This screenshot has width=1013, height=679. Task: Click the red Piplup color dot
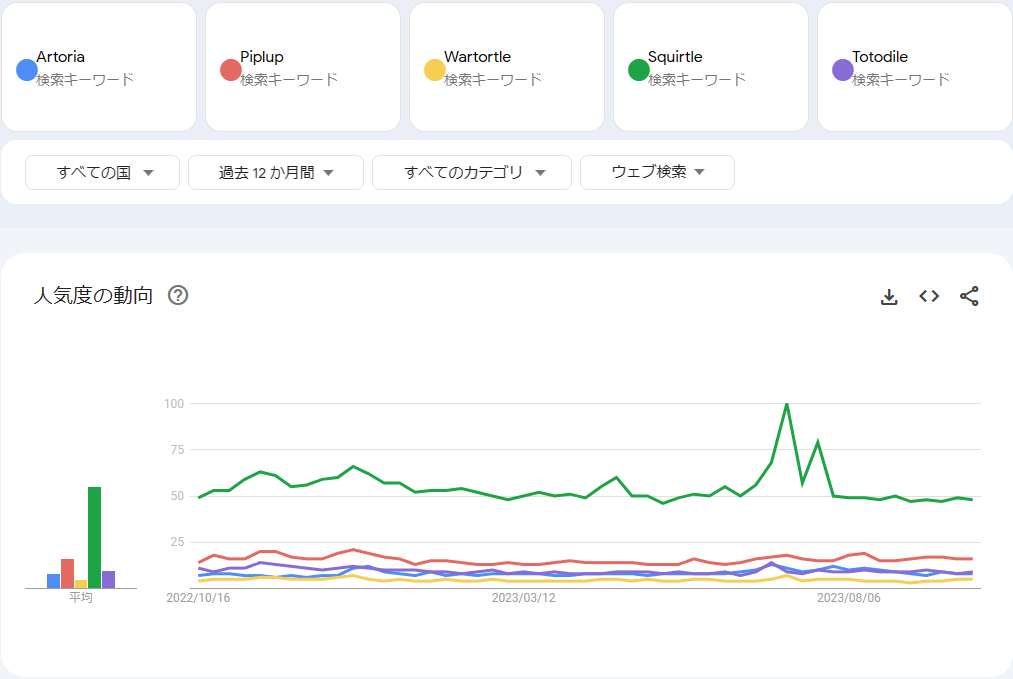click(231, 70)
